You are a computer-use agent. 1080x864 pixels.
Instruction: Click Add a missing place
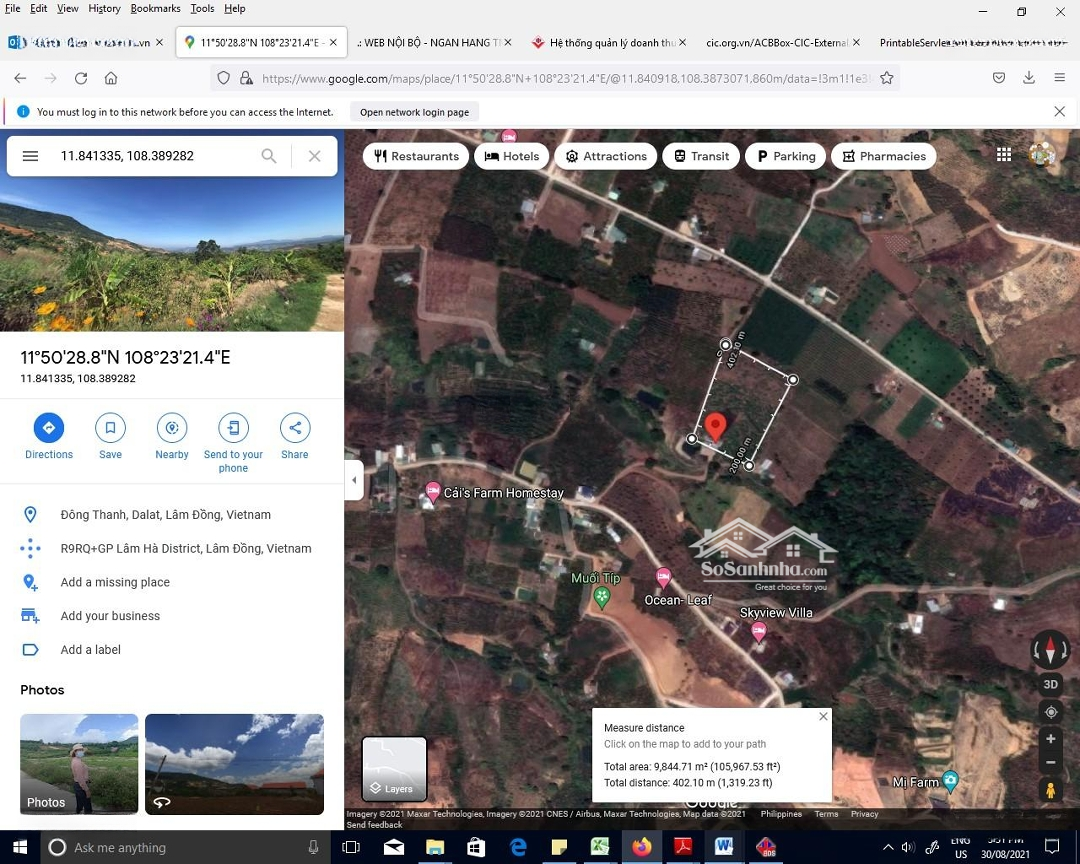point(115,582)
